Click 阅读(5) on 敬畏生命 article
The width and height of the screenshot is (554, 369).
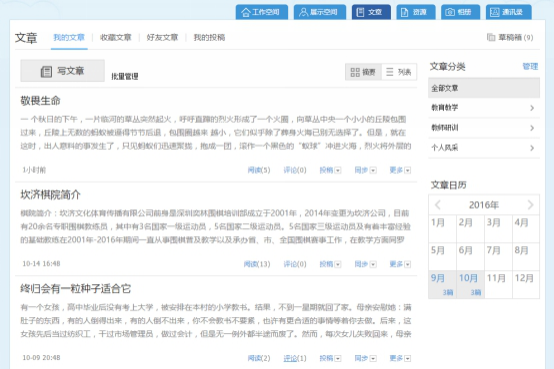pos(259,170)
